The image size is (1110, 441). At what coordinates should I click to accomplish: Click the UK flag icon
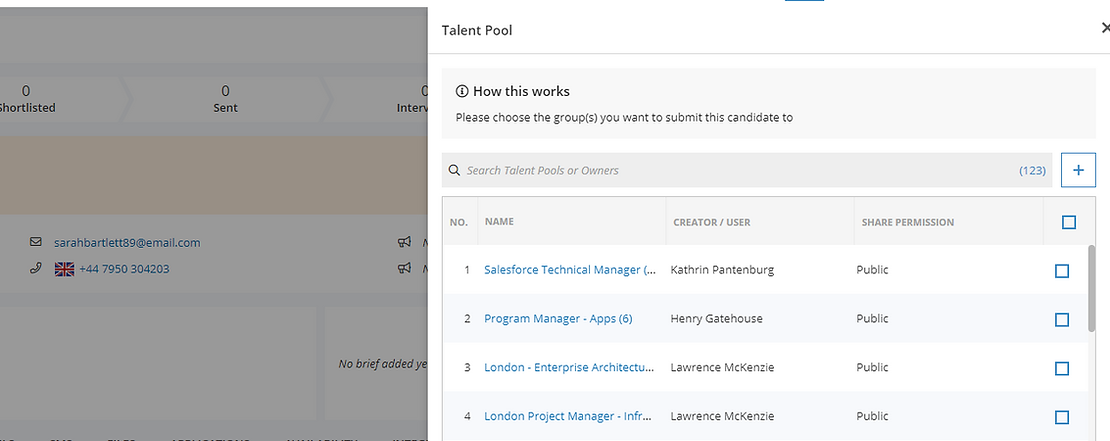[x=64, y=269]
